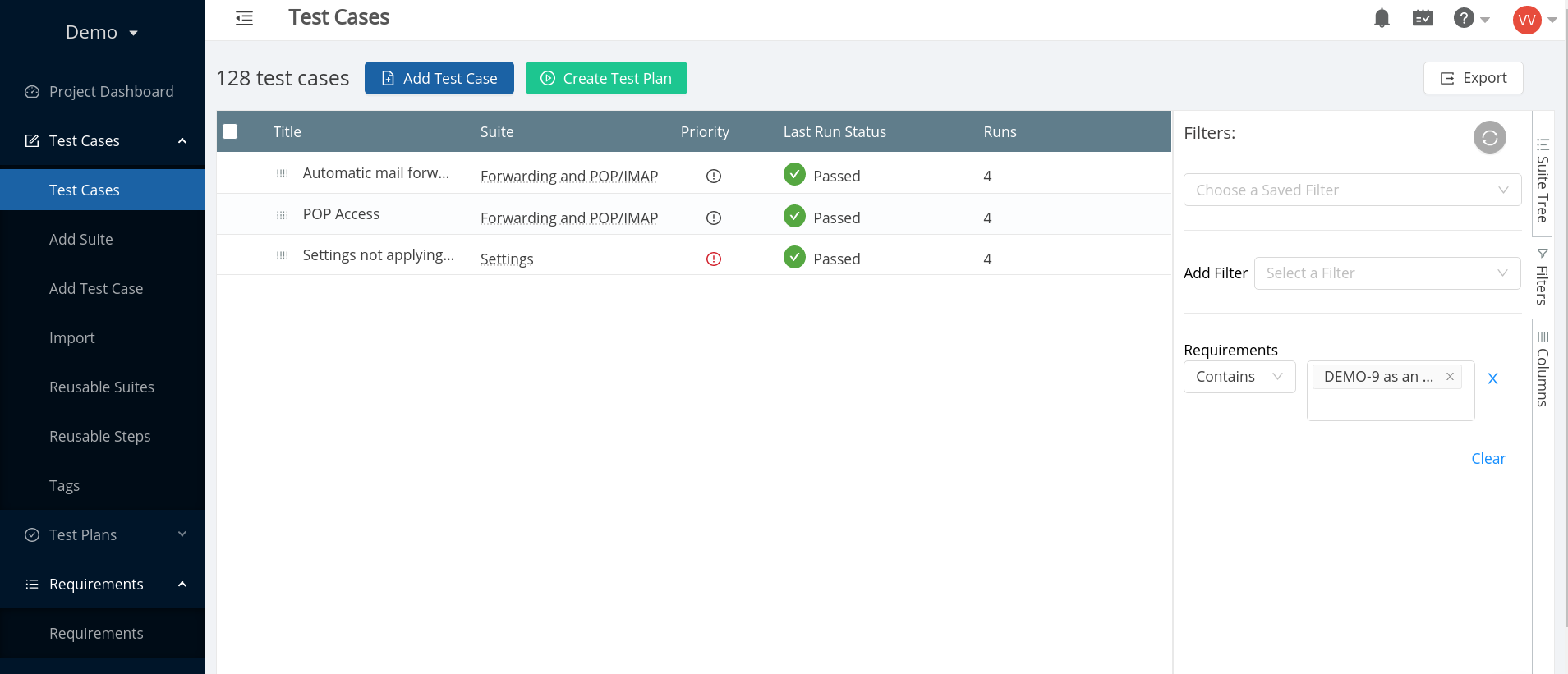Click passed checkmark icon for POP Access row
Image resolution: width=1568 pixels, height=674 pixels.
[794, 216]
